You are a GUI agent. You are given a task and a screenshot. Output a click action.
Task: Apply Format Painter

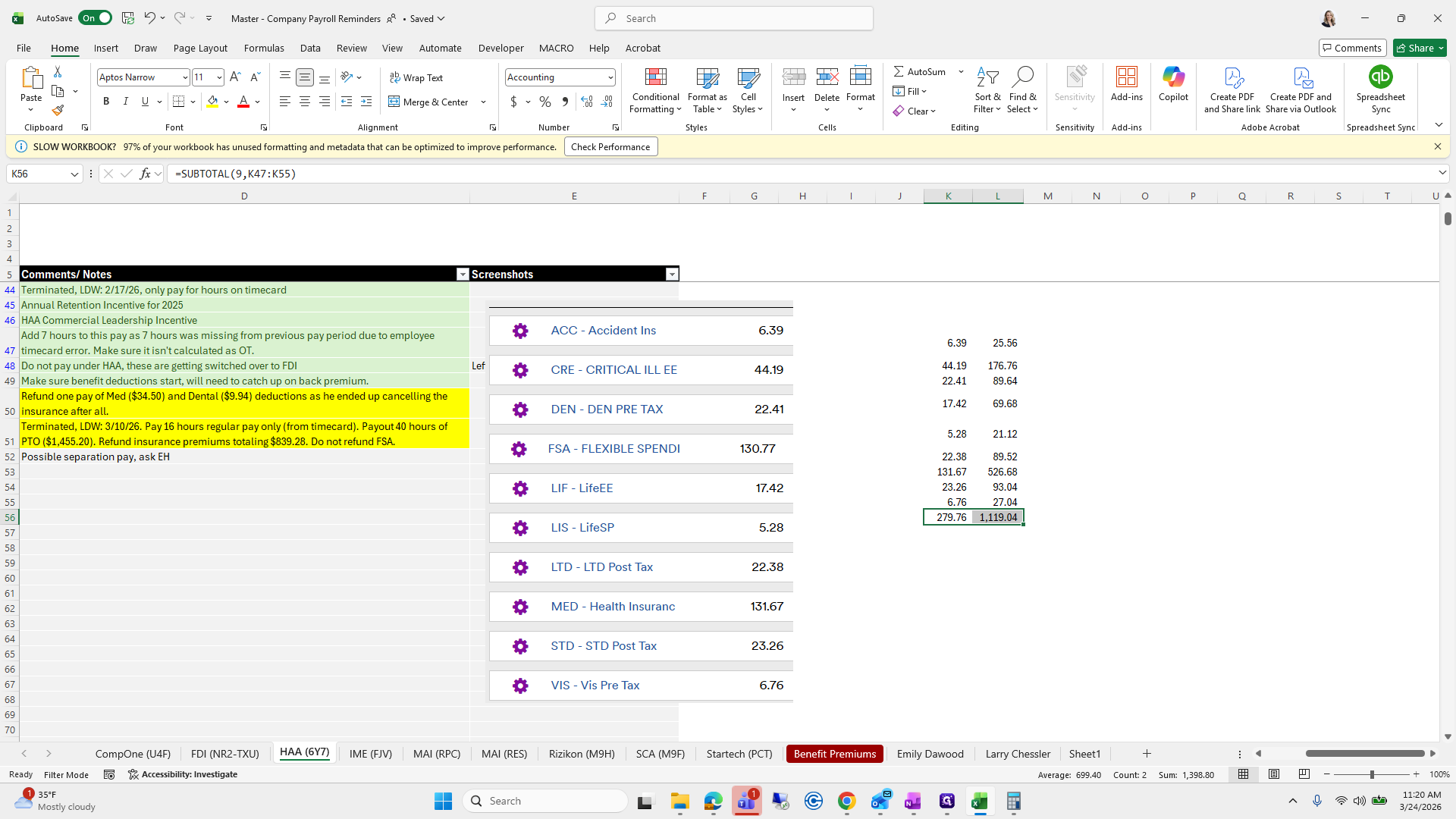(x=58, y=110)
